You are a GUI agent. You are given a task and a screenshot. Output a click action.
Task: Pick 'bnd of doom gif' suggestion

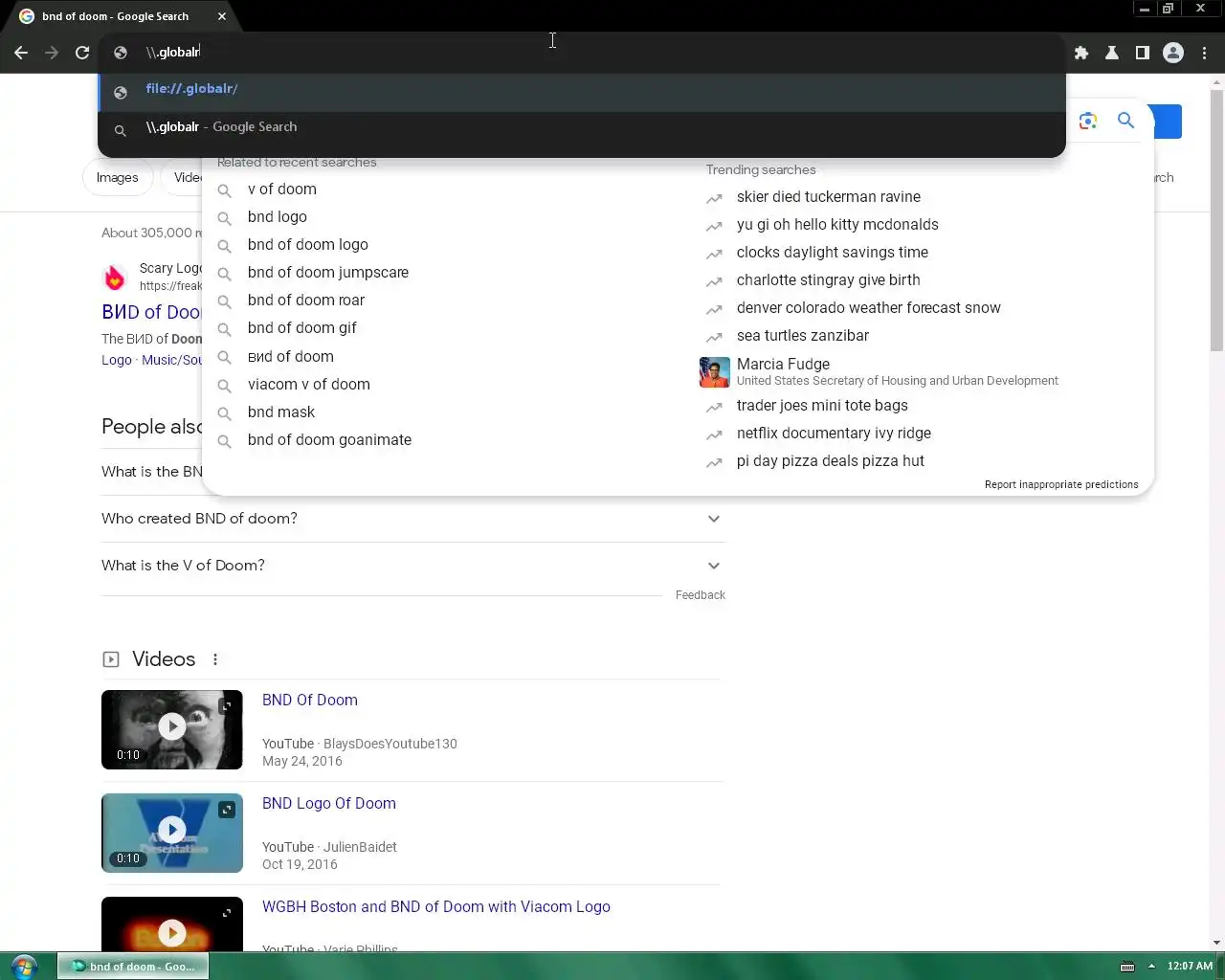coord(301,328)
